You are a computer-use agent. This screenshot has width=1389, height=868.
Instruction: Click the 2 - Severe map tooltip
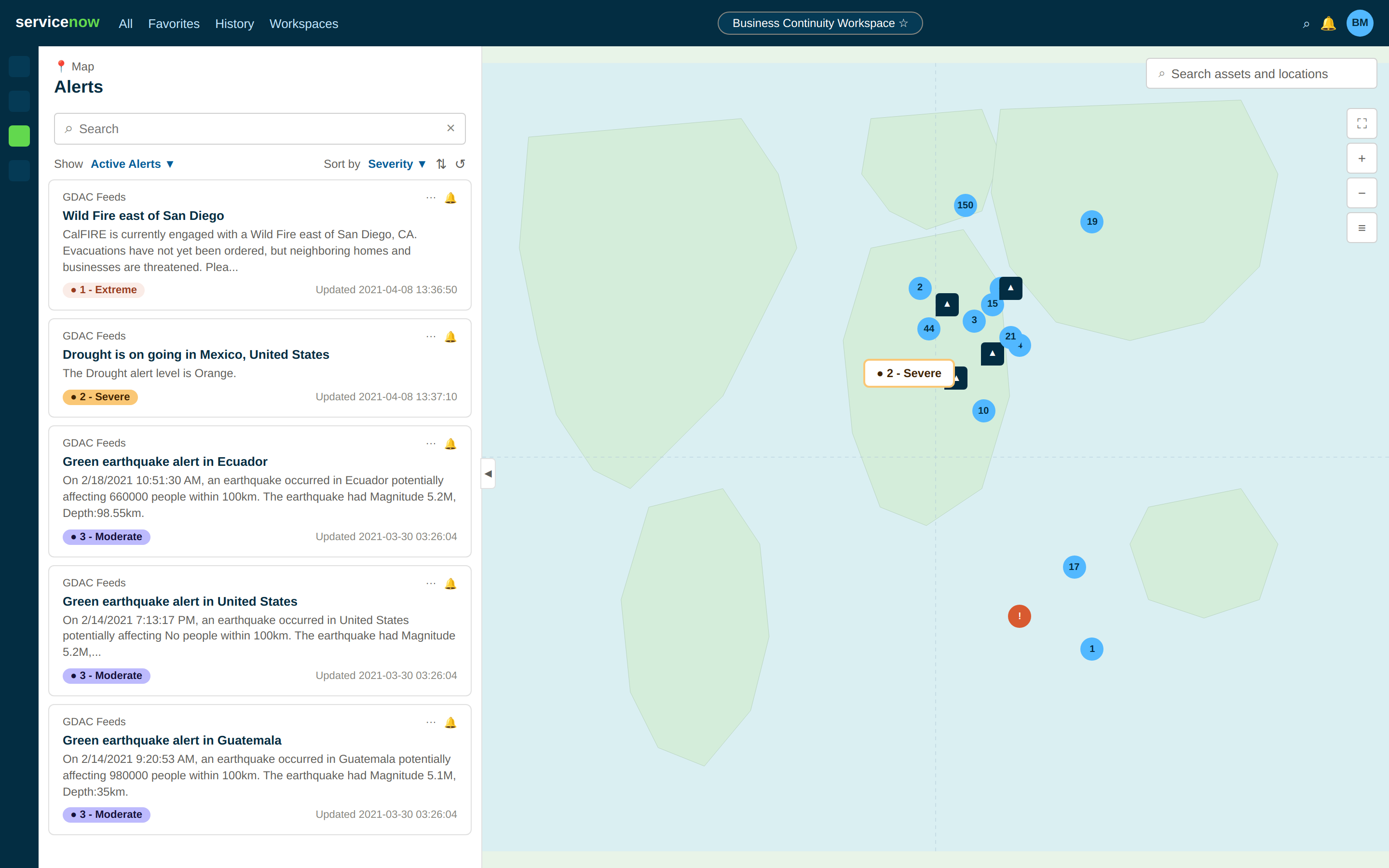tap(909, 373)
